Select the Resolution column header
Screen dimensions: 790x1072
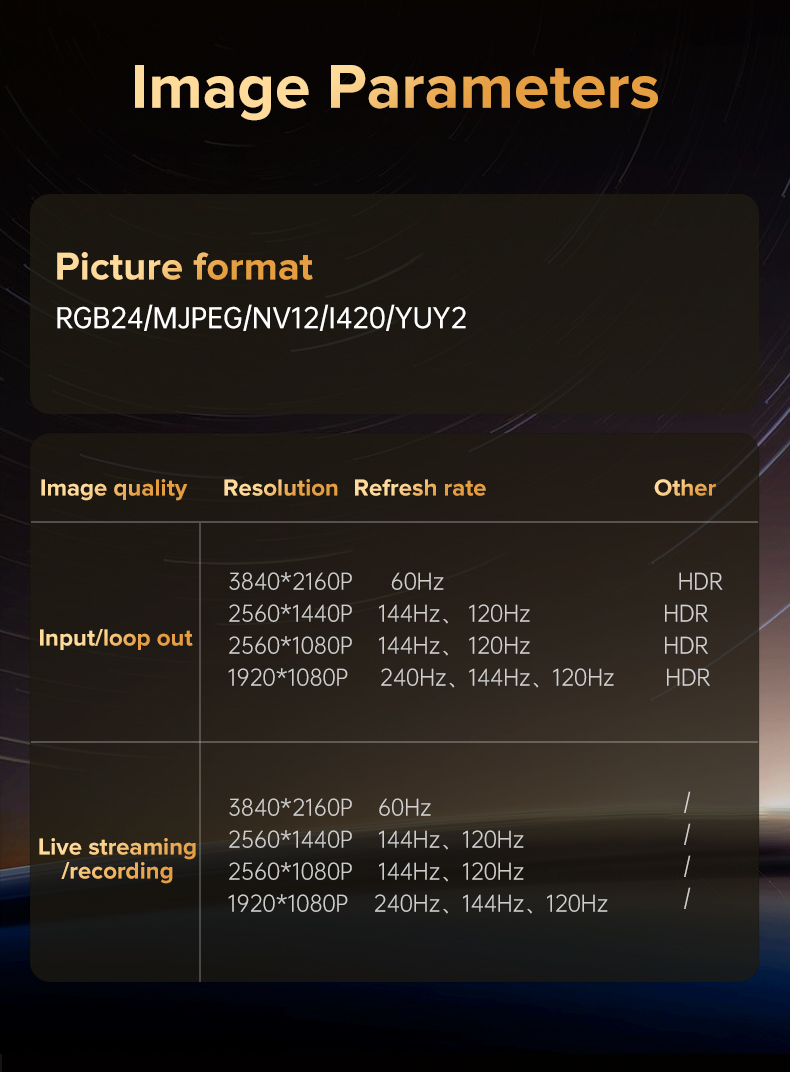[x=280, y=488]
